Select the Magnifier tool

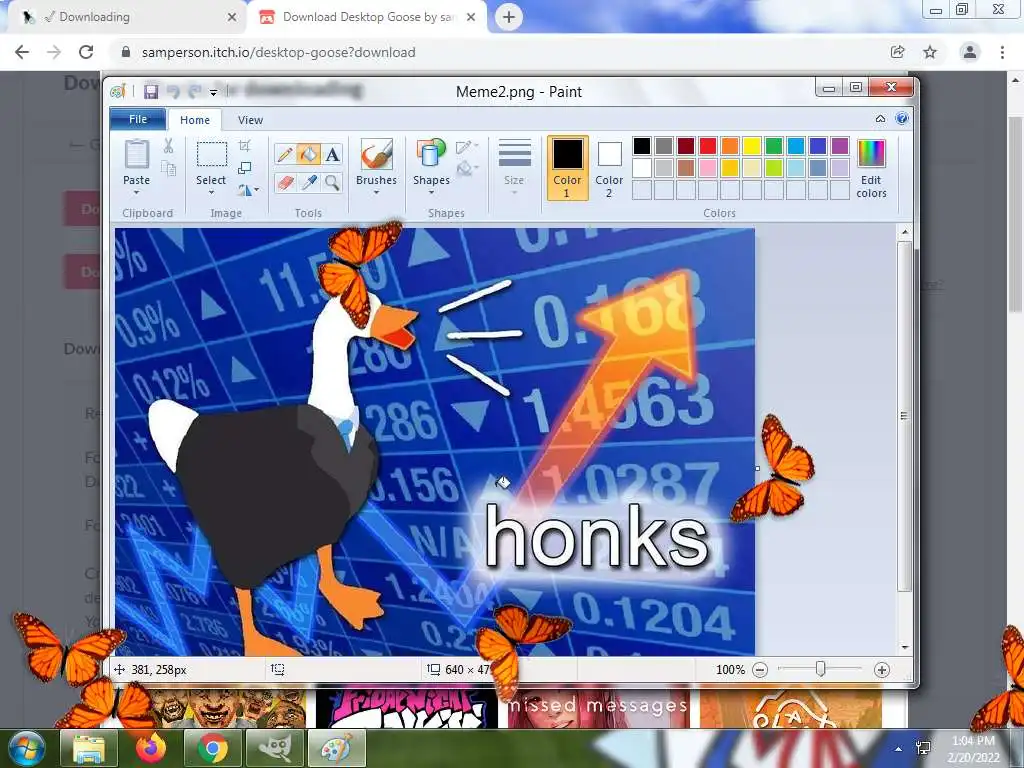click(x=332, y=182)
